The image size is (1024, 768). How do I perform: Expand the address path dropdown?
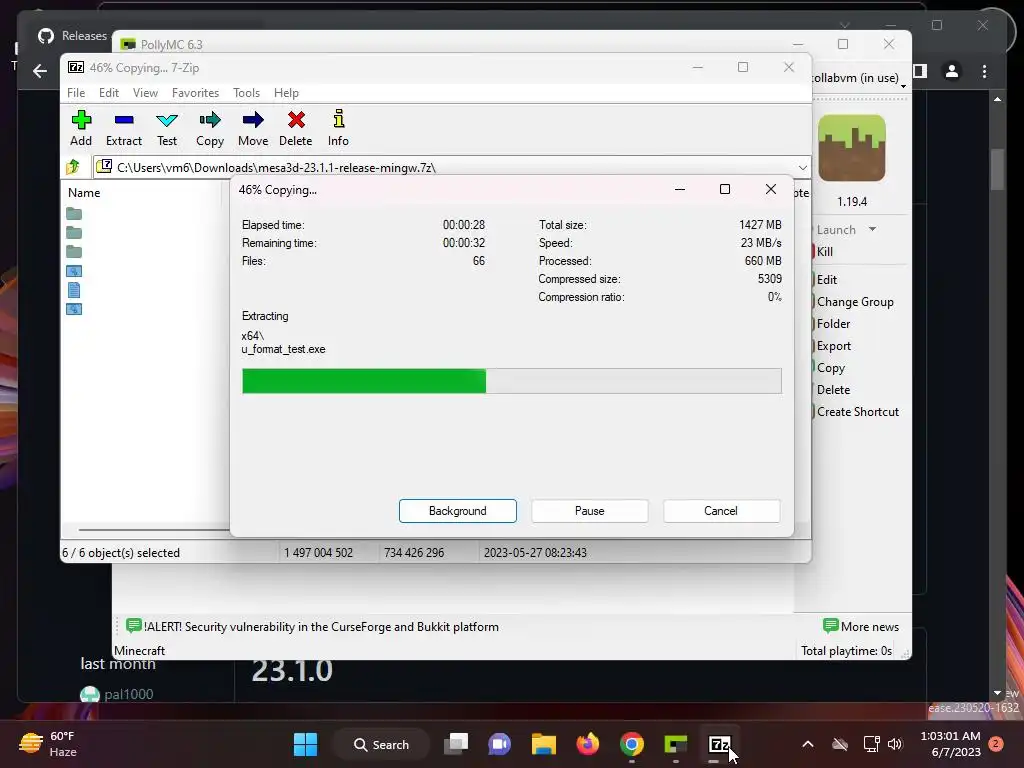(x=803, y=167)
